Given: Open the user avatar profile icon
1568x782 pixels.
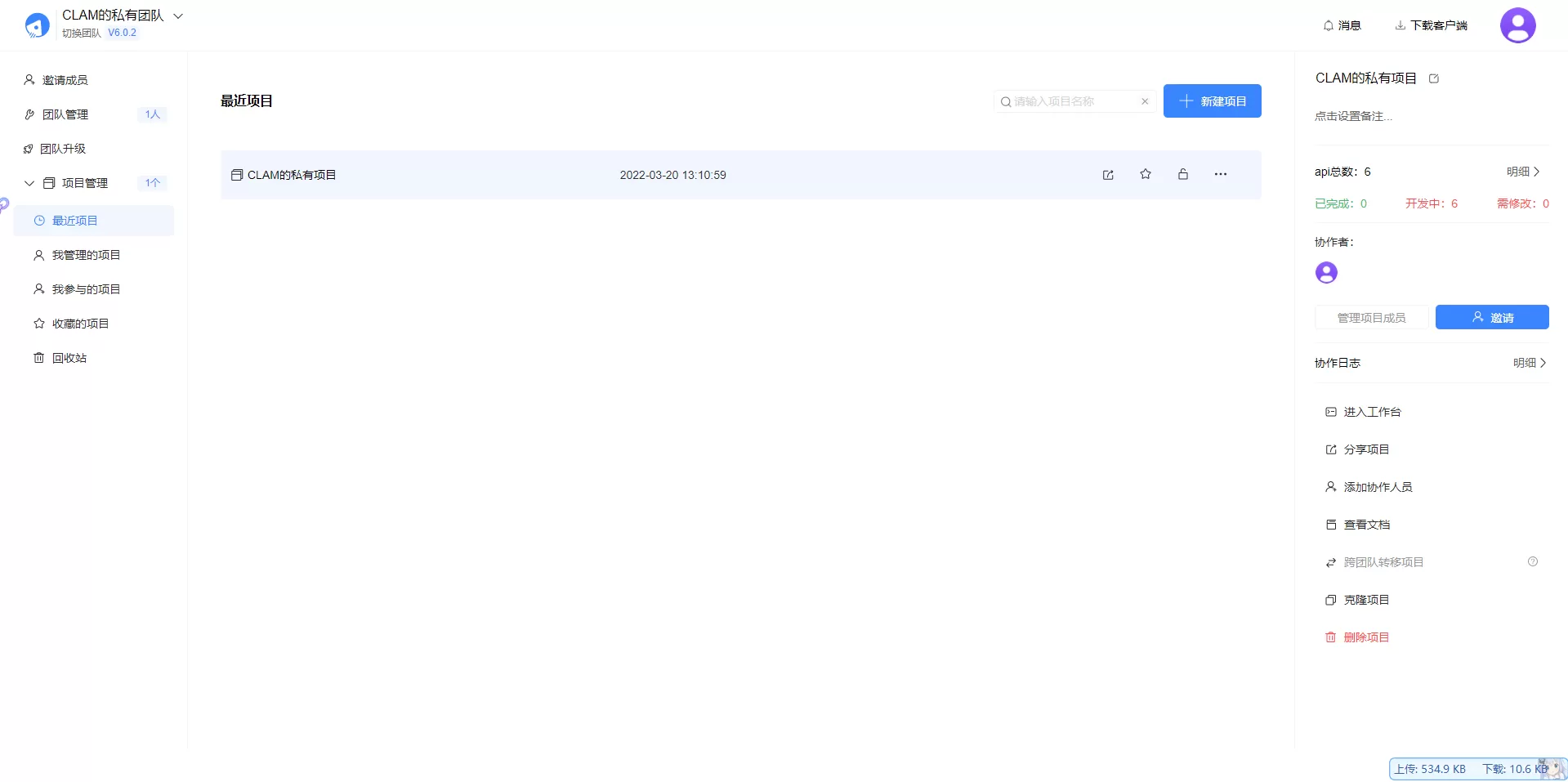Looking at the screenshot, I should (x=1517, y=25).
